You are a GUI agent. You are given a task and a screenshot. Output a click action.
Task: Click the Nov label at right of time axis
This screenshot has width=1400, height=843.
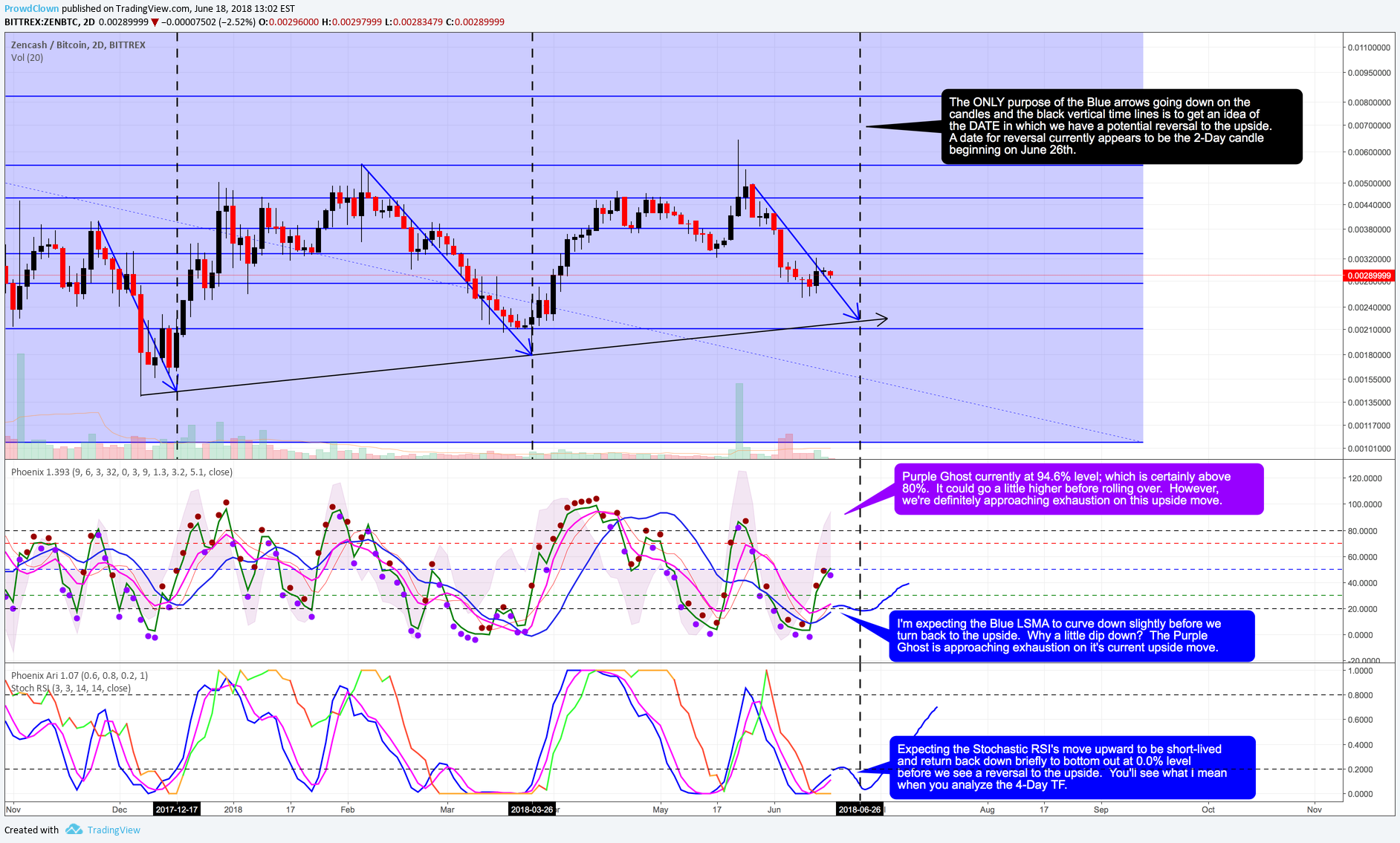coord(1314,810)
